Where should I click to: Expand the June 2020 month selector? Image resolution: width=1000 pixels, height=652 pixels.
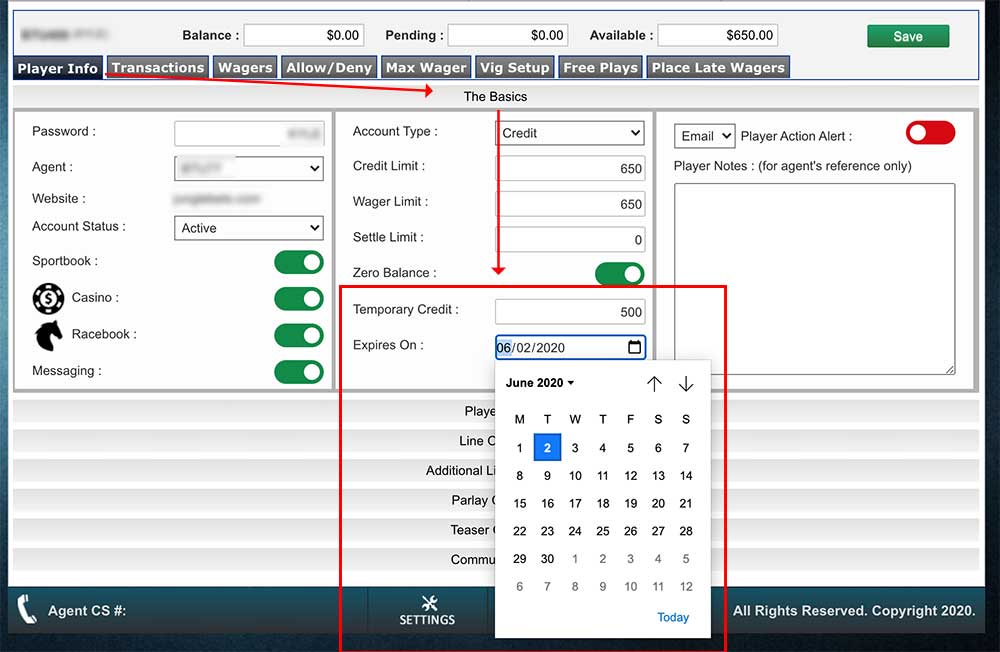(x=540, y=383)
